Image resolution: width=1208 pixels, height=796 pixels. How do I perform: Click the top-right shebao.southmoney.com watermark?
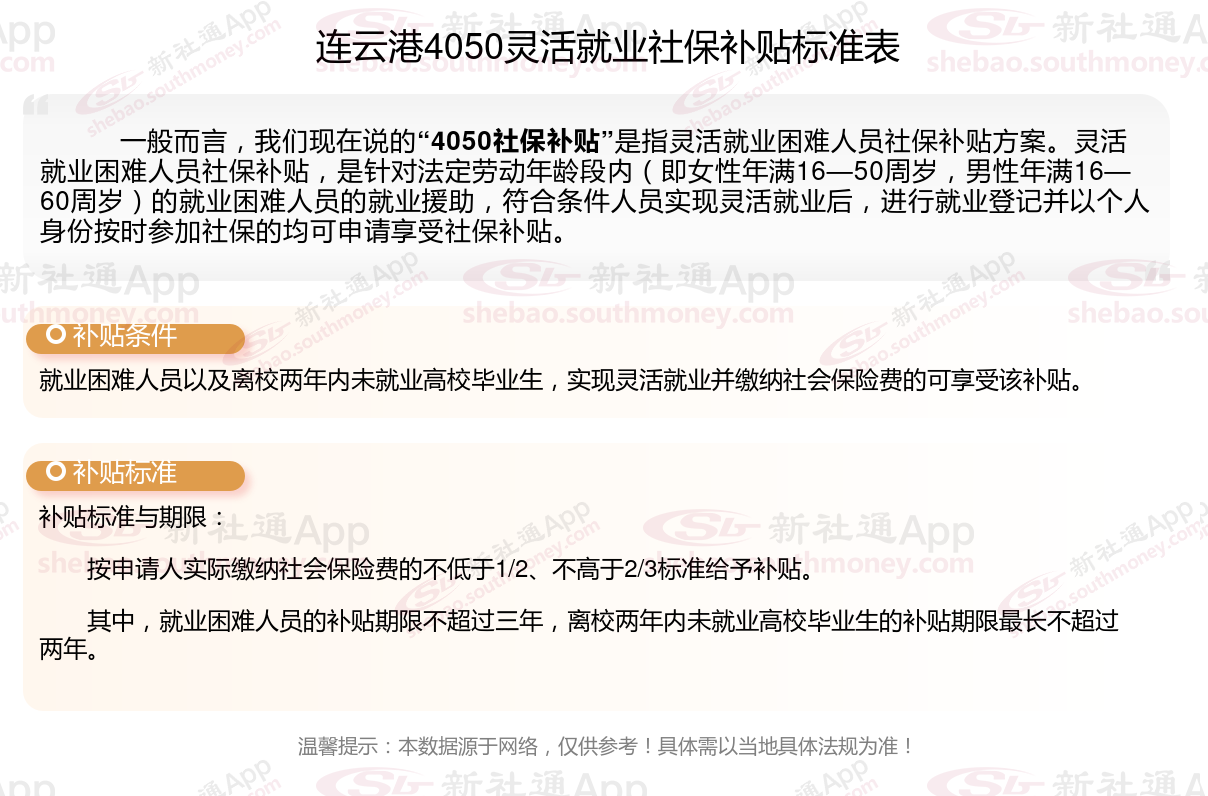(x=1066, y=63)
